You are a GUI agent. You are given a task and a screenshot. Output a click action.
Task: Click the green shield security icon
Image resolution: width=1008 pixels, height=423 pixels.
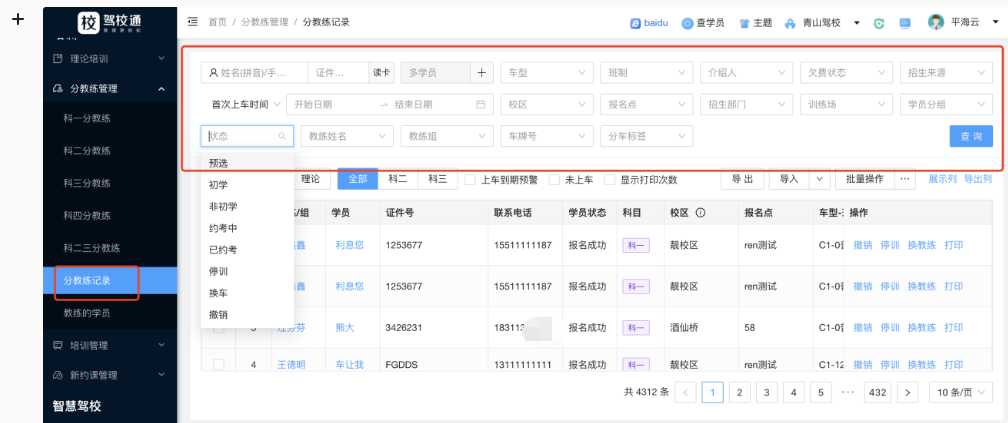(x=879, y=23)
